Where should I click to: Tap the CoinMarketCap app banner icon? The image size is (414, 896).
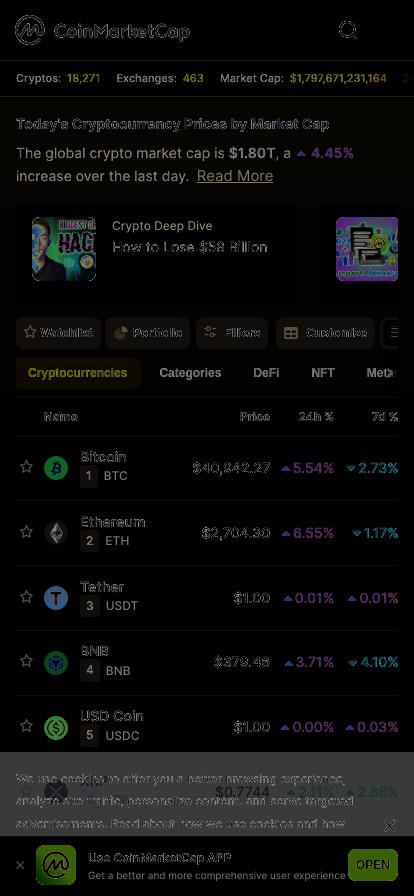pyautogui.click(x=56, y=865)
